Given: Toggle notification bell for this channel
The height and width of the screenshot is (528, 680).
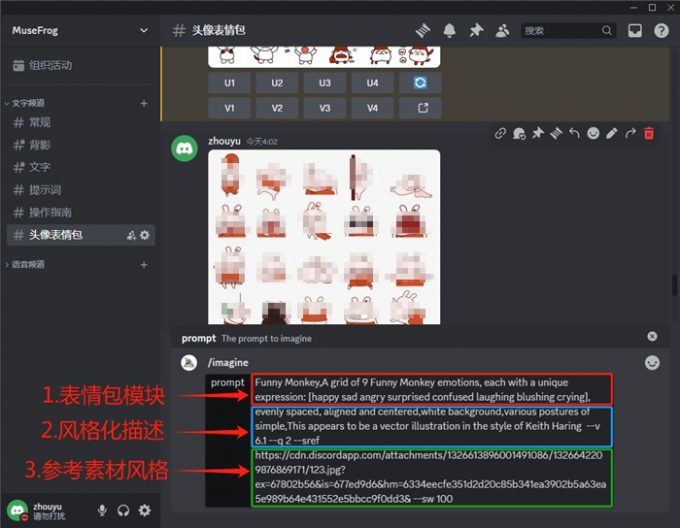Looking at the screenshot, I should pos(449,30).
